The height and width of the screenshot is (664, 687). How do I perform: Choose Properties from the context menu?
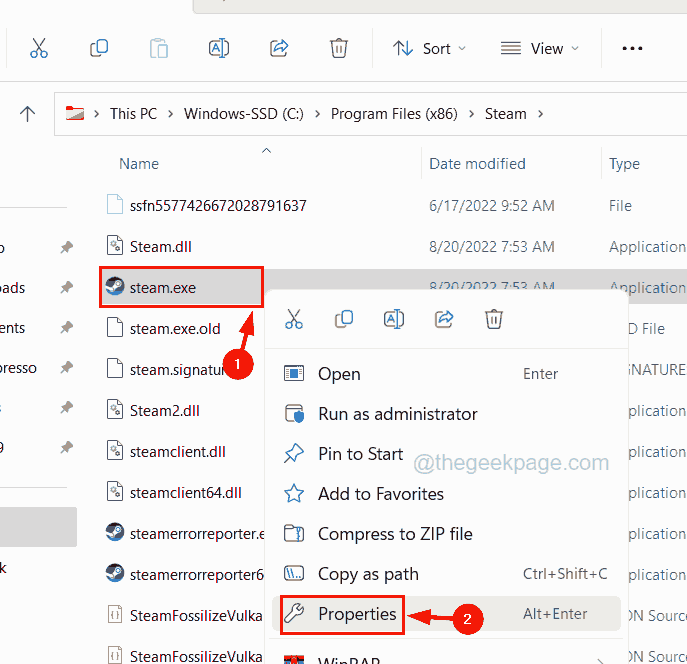click(446, 614)
